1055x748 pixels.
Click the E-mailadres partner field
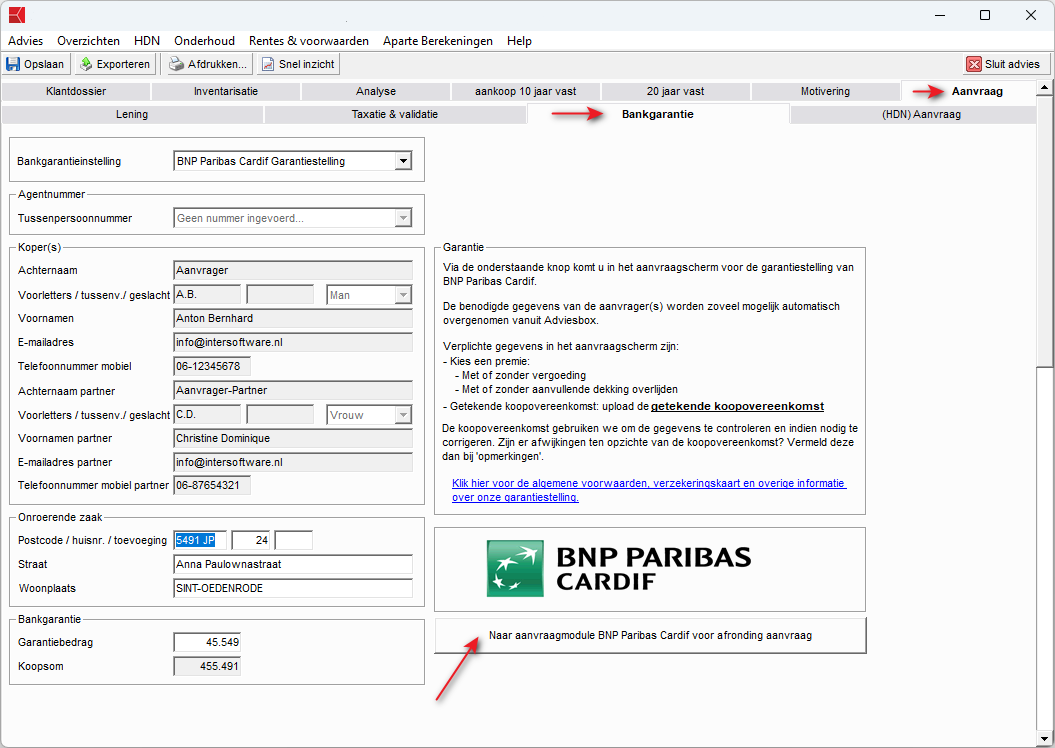tap(293, 462)
